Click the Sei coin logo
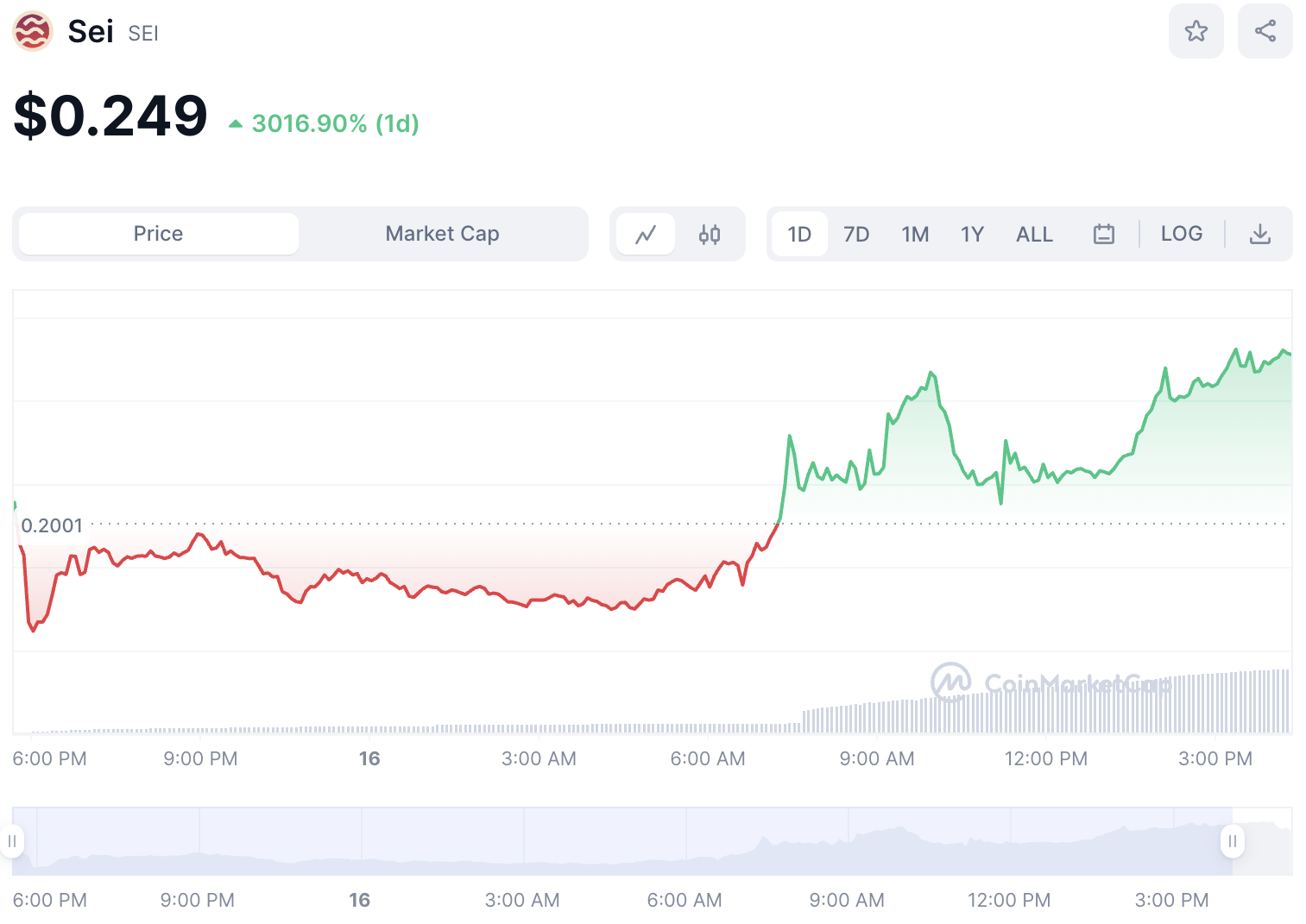This screenshot has width=1306, height=924. (x=33, y=32)
